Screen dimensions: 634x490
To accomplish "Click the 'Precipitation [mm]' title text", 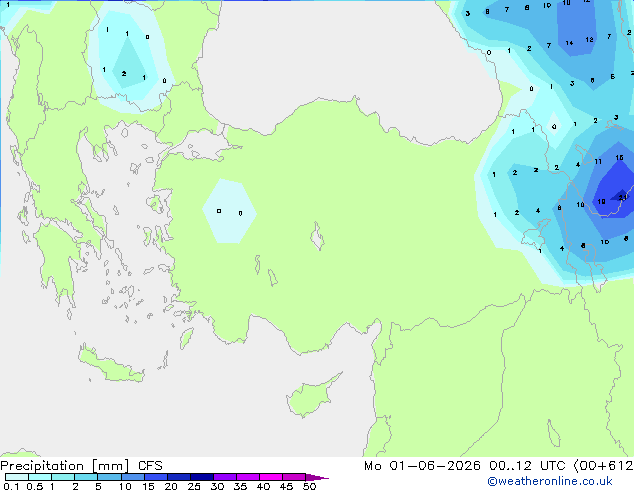I will (65, 466).
